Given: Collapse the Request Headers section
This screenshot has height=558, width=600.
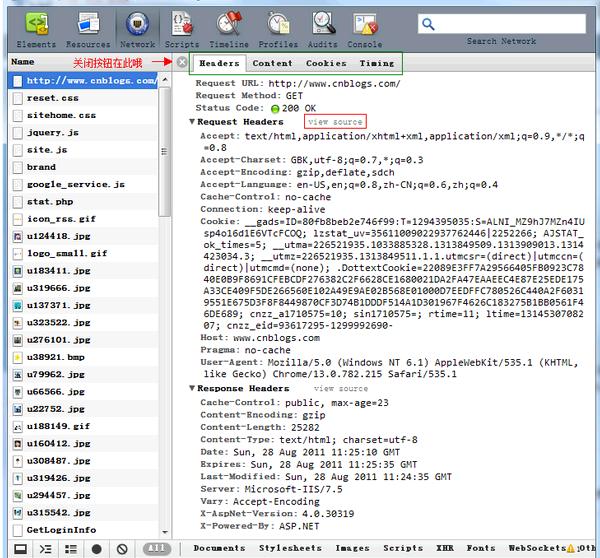Looking at the screenshot, I should click(192, 122).
